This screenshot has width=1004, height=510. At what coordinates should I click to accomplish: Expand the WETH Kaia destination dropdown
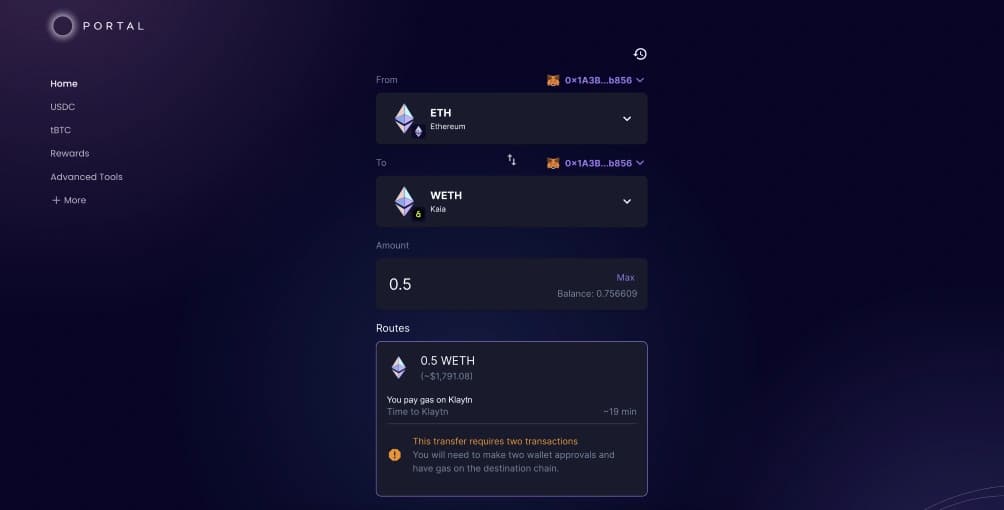[x=512, y=201]
